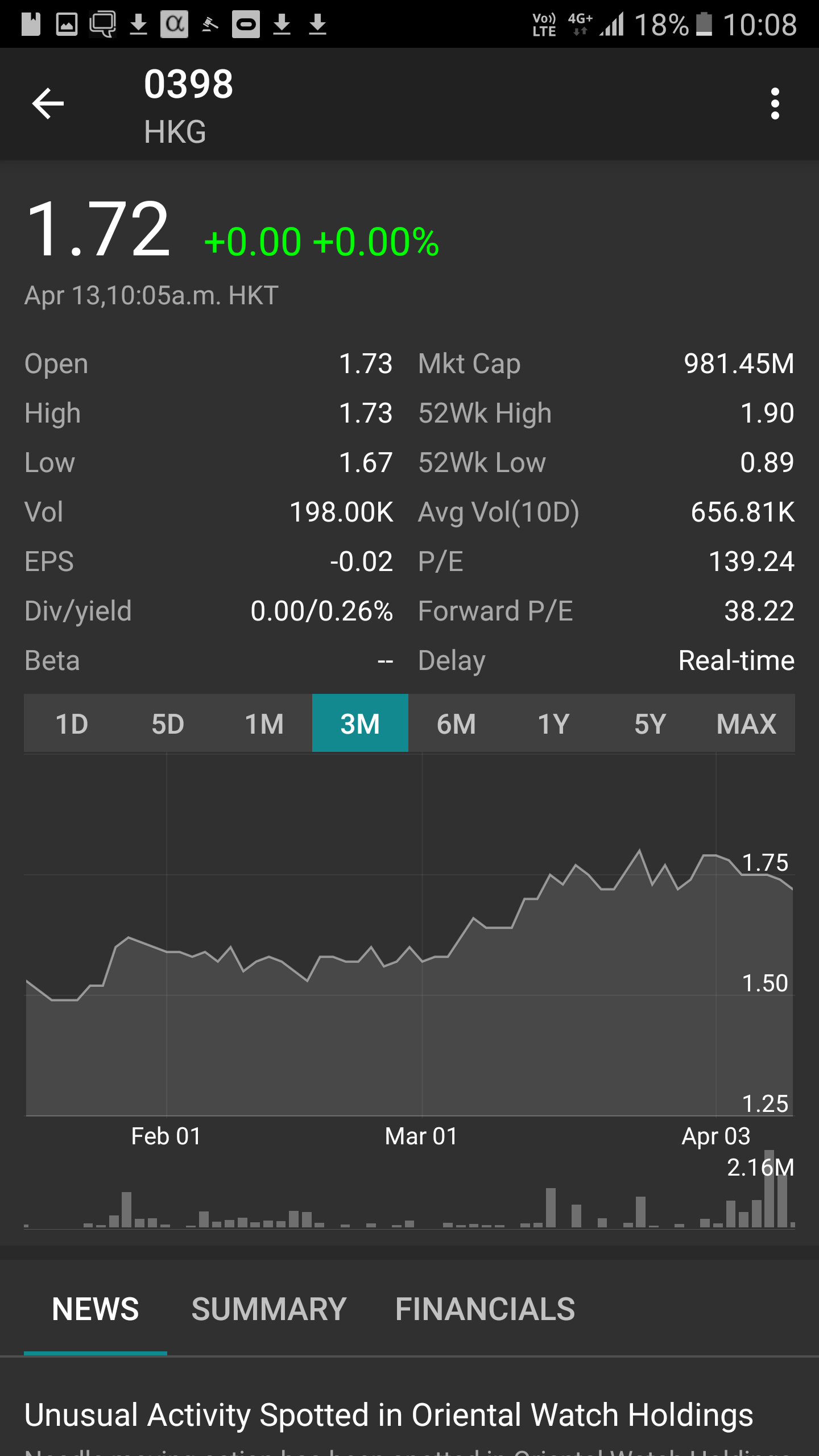Tap the SD card notification icon

pos(31,24)
